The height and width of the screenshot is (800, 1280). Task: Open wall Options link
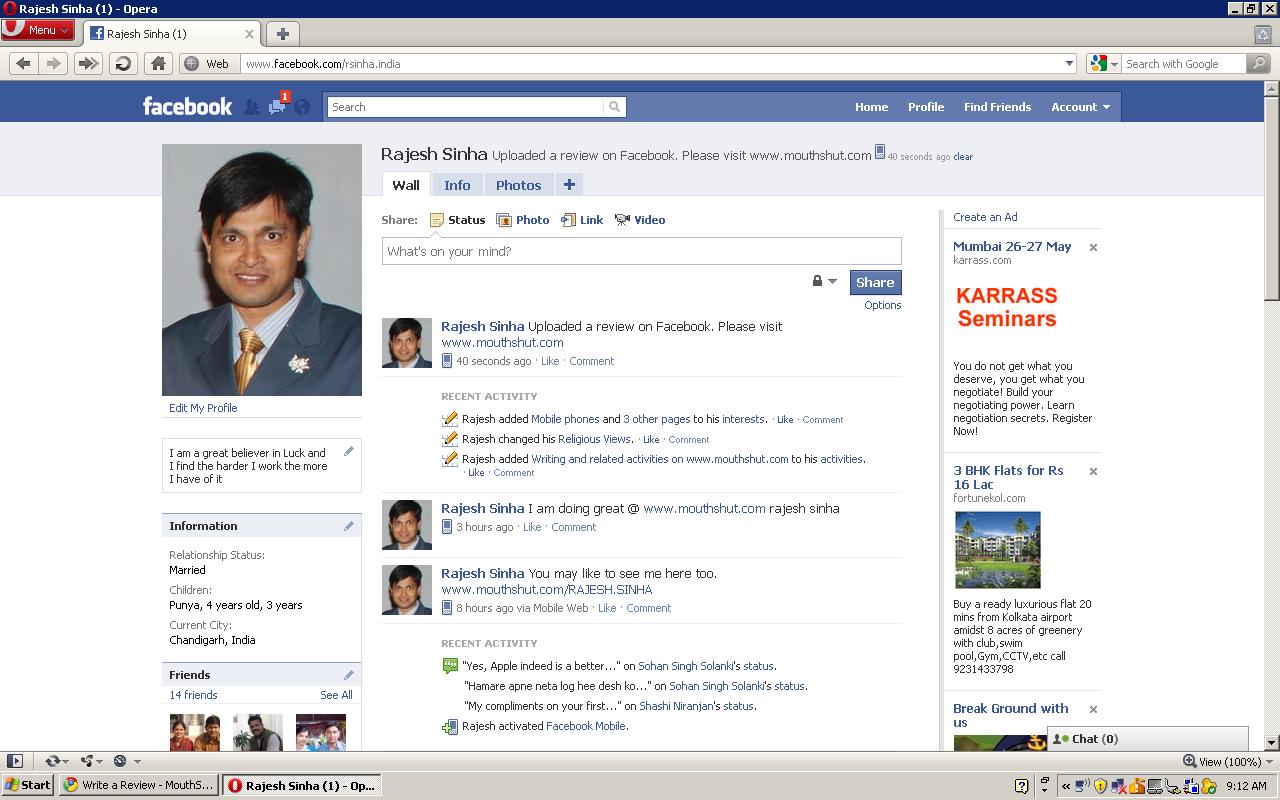pos(882,305)
